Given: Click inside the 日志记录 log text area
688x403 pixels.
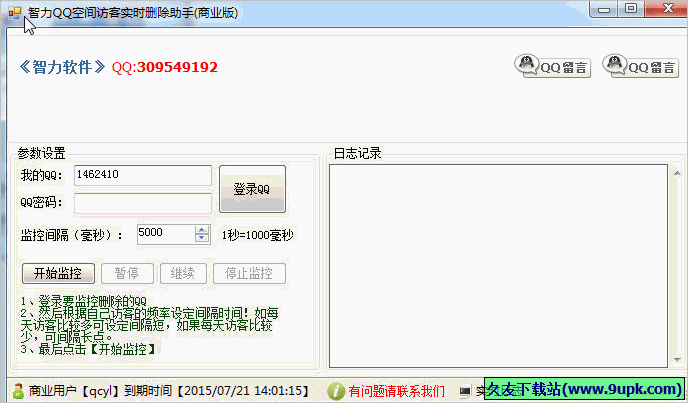Looking at the screenshot, I should (498, 266).
